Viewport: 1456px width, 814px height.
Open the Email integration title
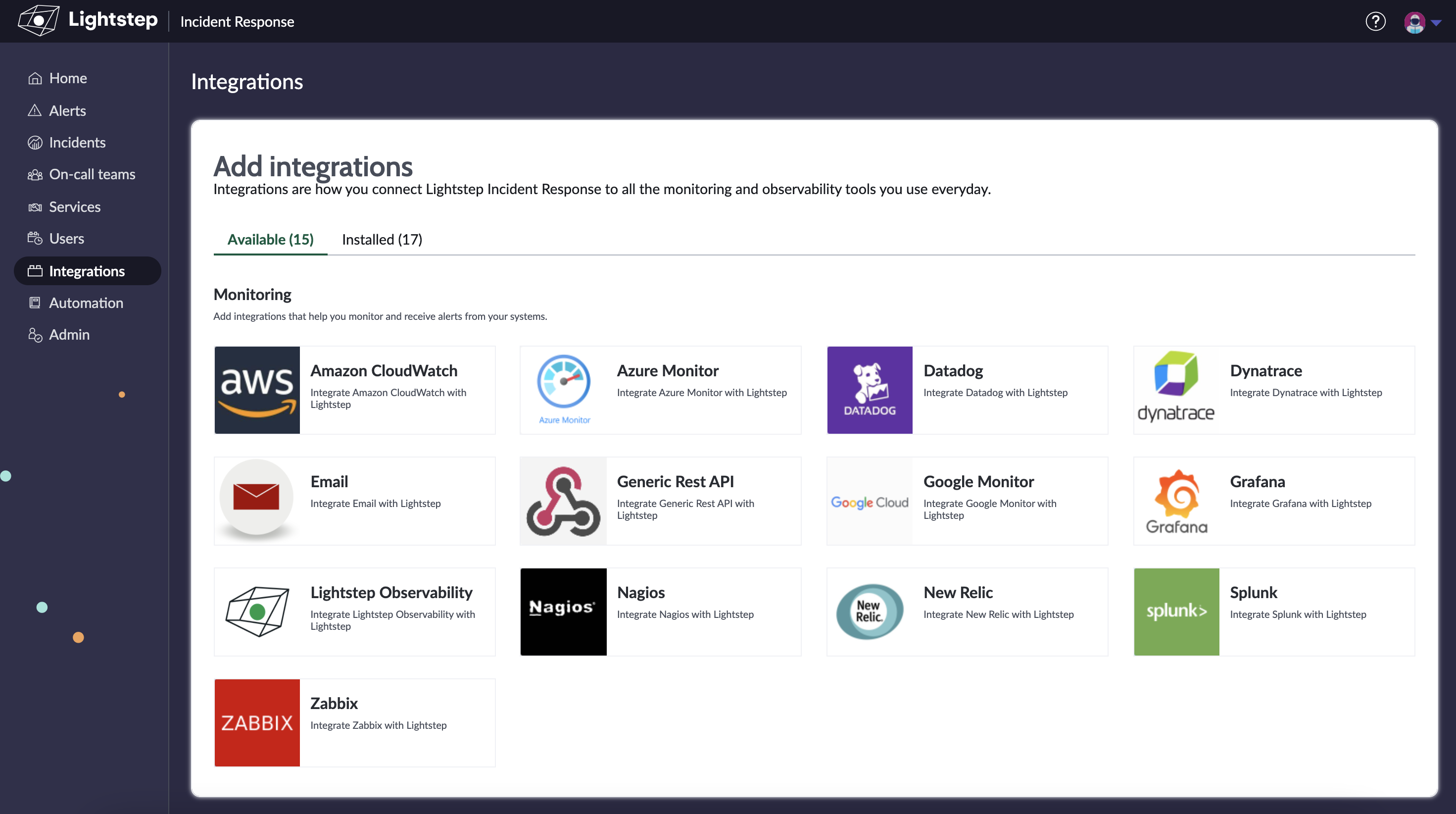pyautogui.click(x=329, y=481)
